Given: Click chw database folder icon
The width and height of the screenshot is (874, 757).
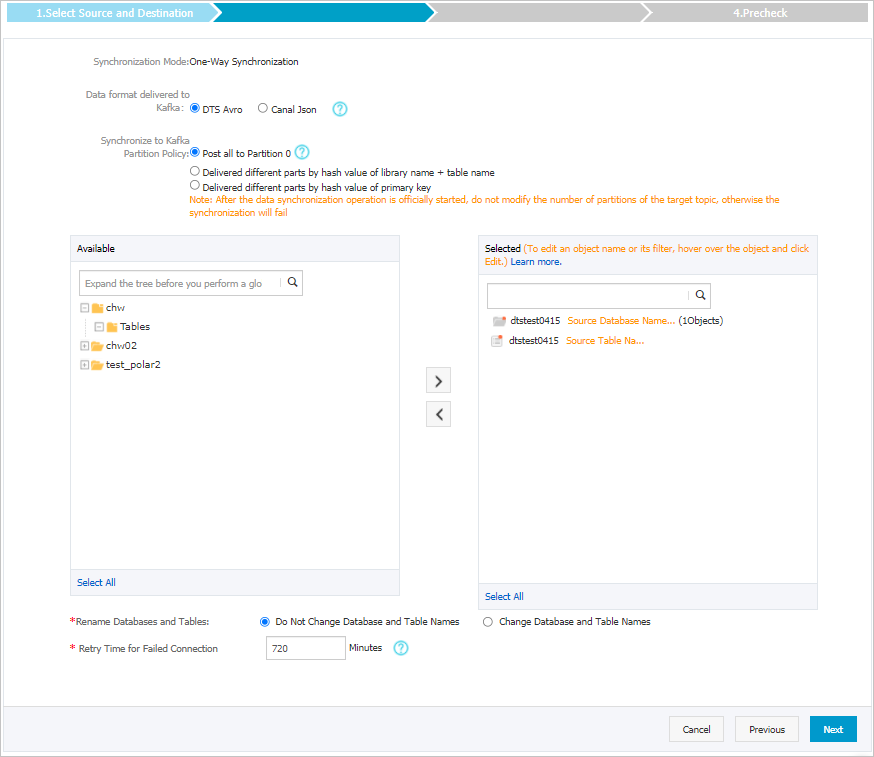Looking at the screenshot, I should click(x=98, y=308).
